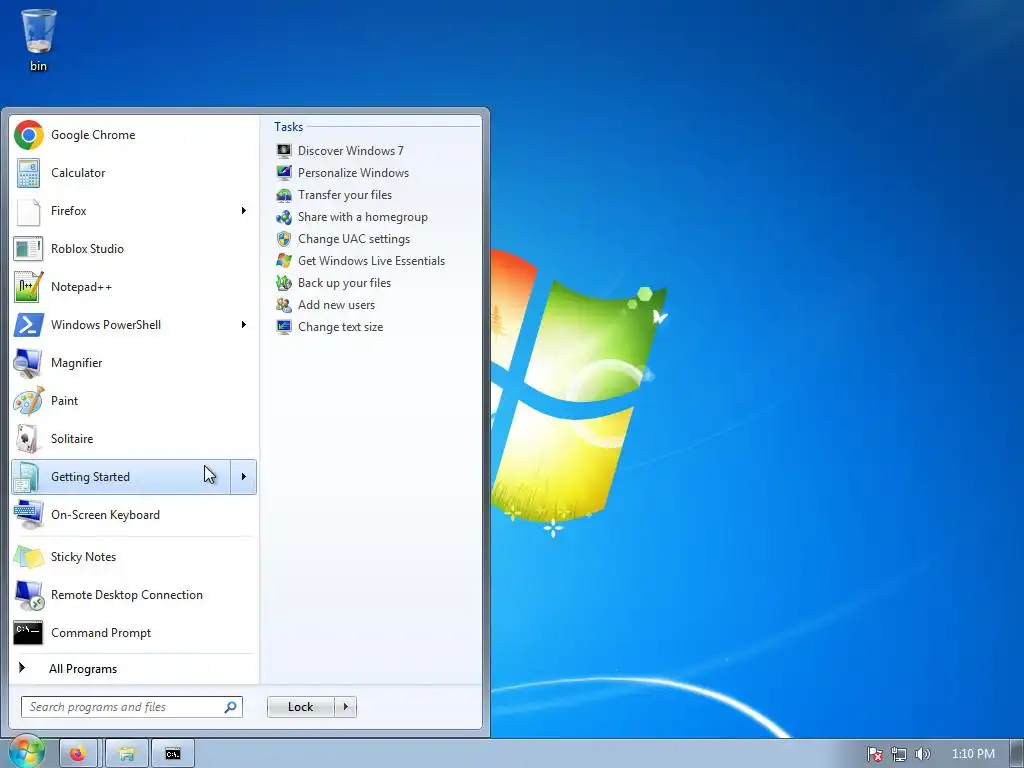Screen dimensions: 1024x768
Task: Click the 1:10 PM clock
Action: coord(973,754)
